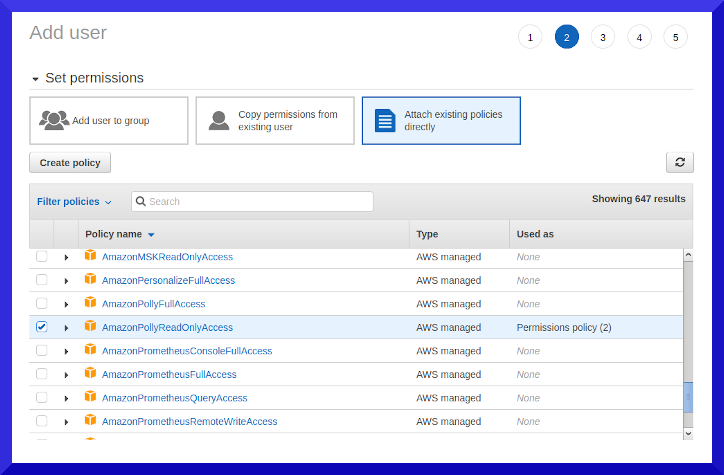Expand the AmazonPersonalizeFullAccess row details
The image size is (724, 475).
pyautogui.click(x=66, y=281)
